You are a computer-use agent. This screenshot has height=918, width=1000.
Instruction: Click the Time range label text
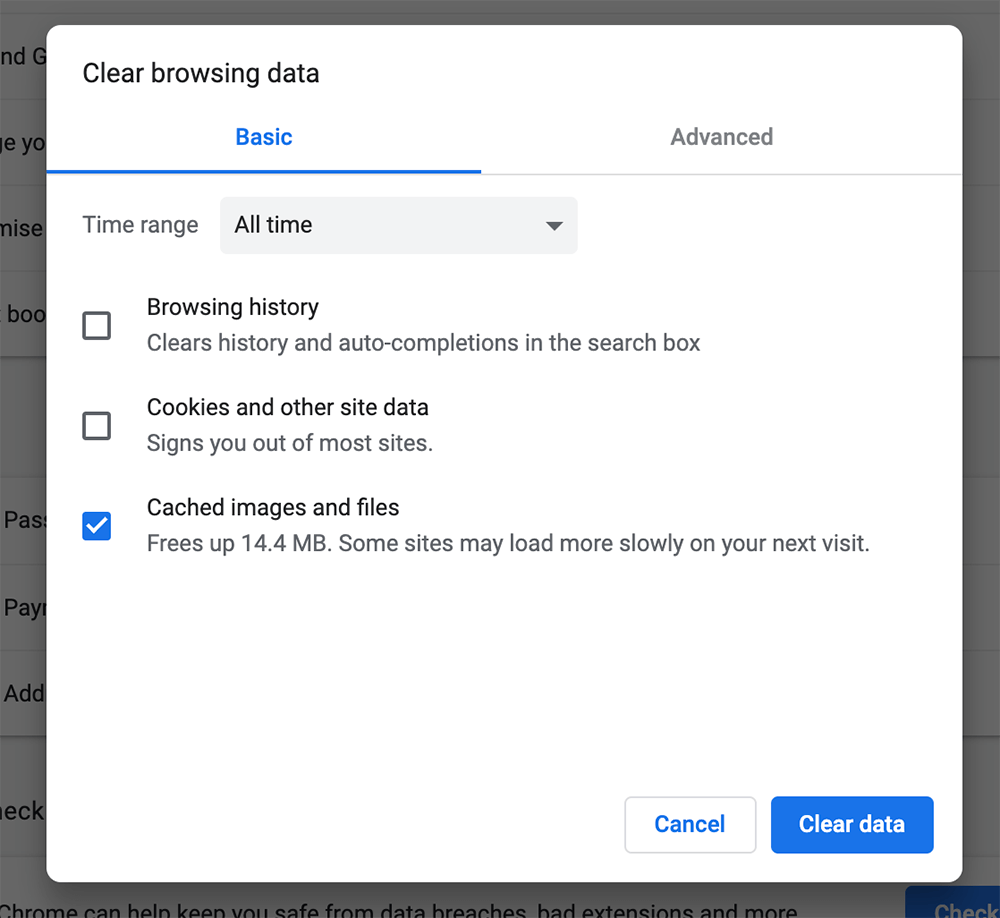(x=139, y=226)
